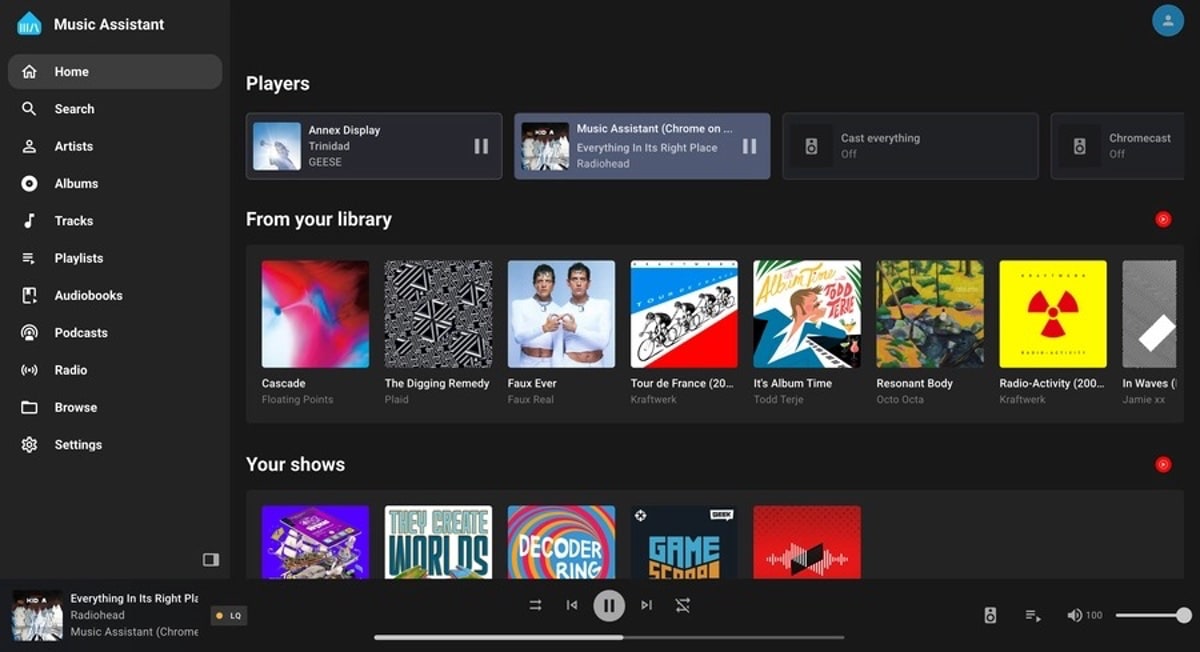Viewport: 1200px width, 652px height.
Task: Go back to the previous track
Action: point(572,605)
